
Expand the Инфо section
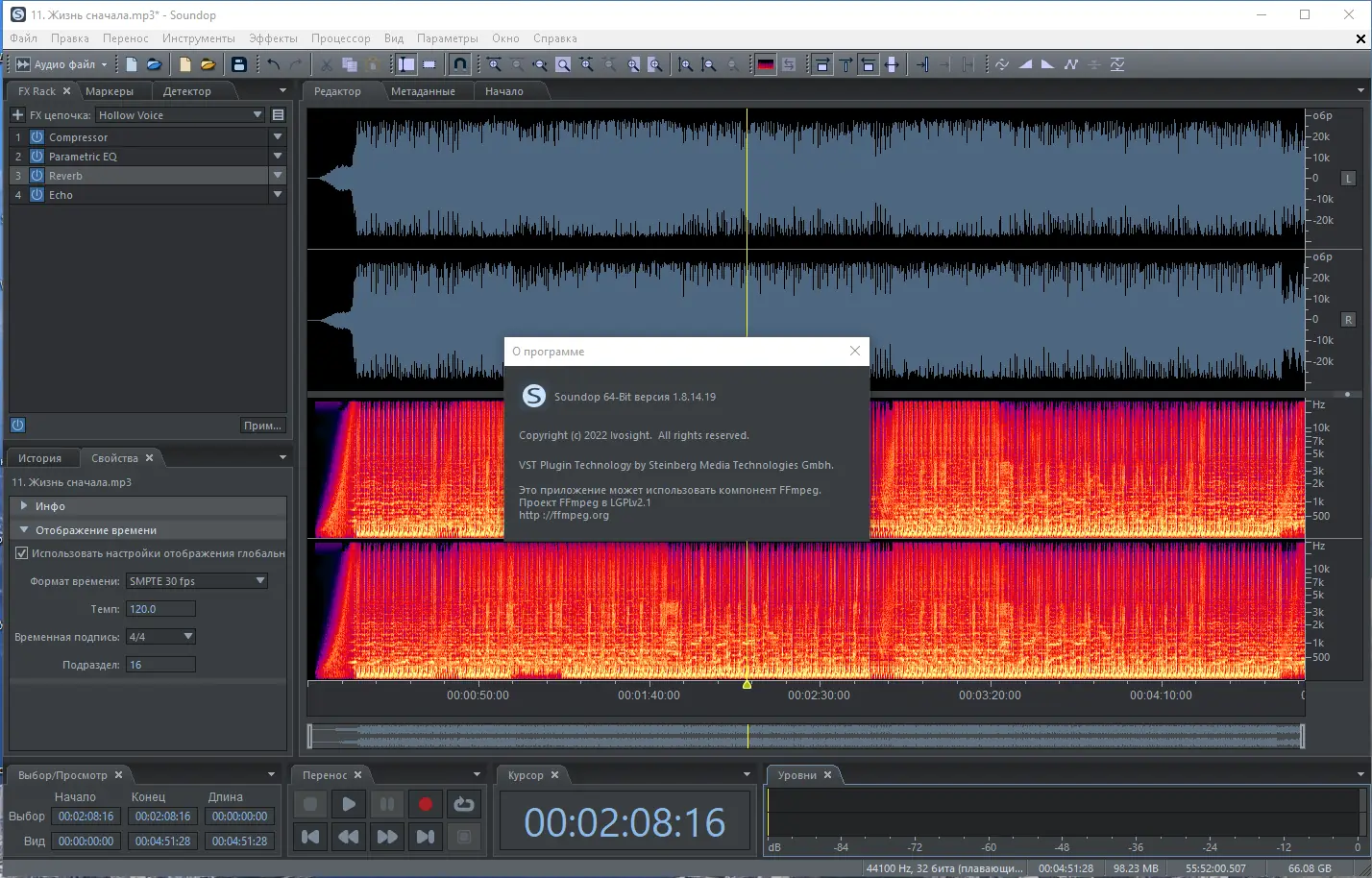pos(24,506)
